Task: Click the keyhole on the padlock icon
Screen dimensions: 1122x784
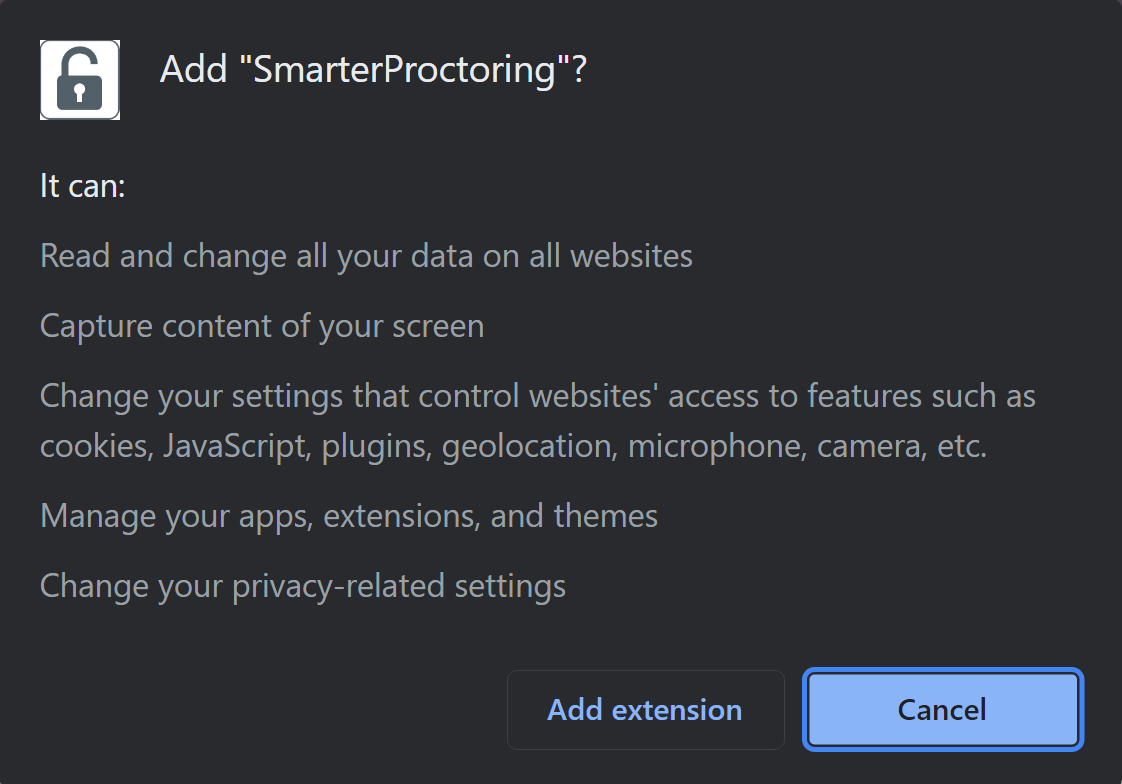Action: 79,90
